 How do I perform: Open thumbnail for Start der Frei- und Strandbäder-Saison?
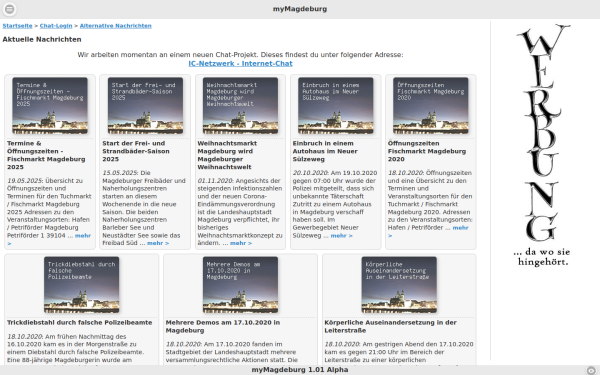pos(145,106)
